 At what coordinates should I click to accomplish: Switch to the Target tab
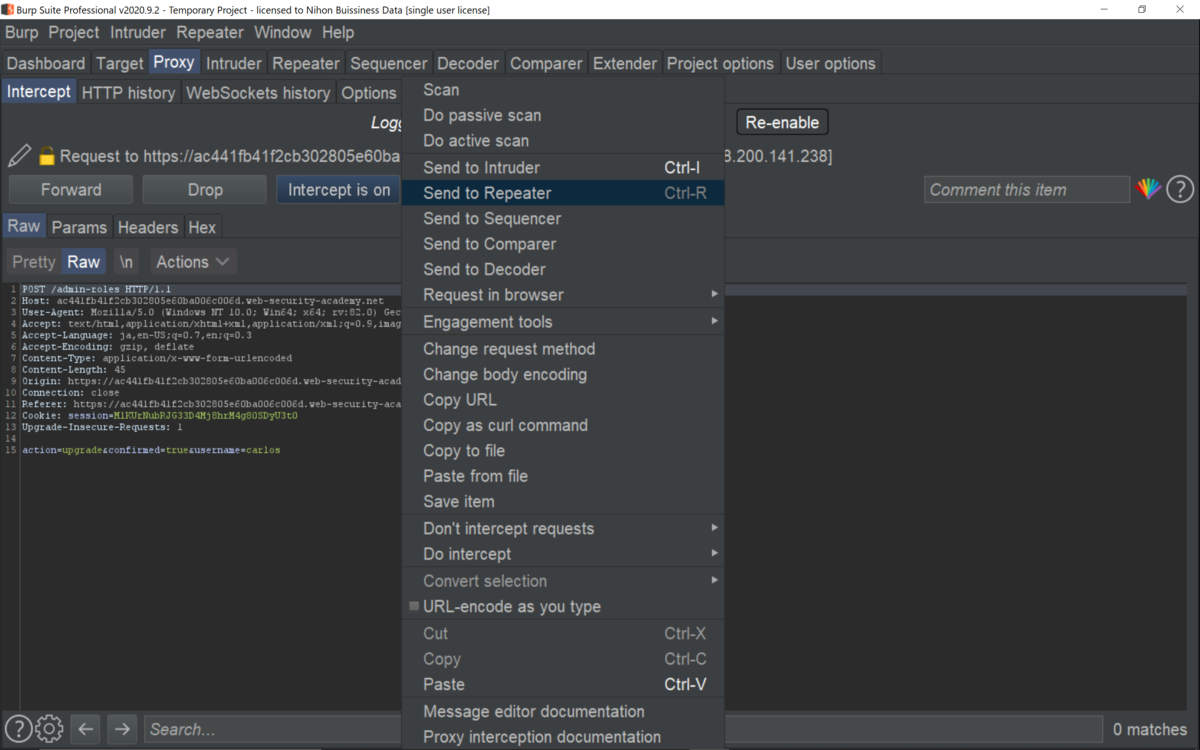pyautogui.click(x=120, y=63)
